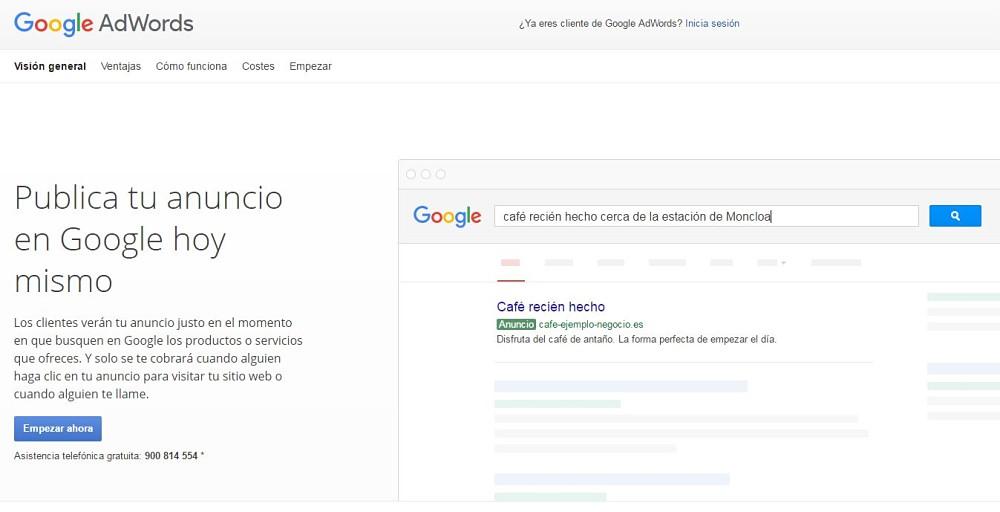1000x512 pixels.
Task: Click the paragraph starting Los clientes verán
Action: pyautogui.click(x=158, y=358)
